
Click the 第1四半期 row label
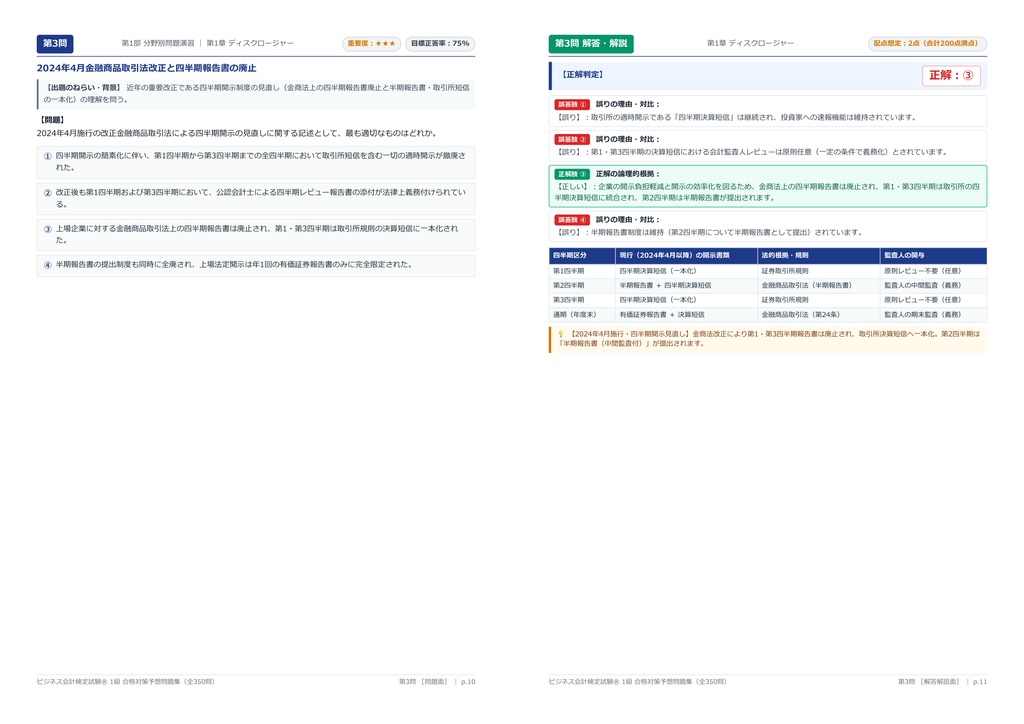pos(569,271)
